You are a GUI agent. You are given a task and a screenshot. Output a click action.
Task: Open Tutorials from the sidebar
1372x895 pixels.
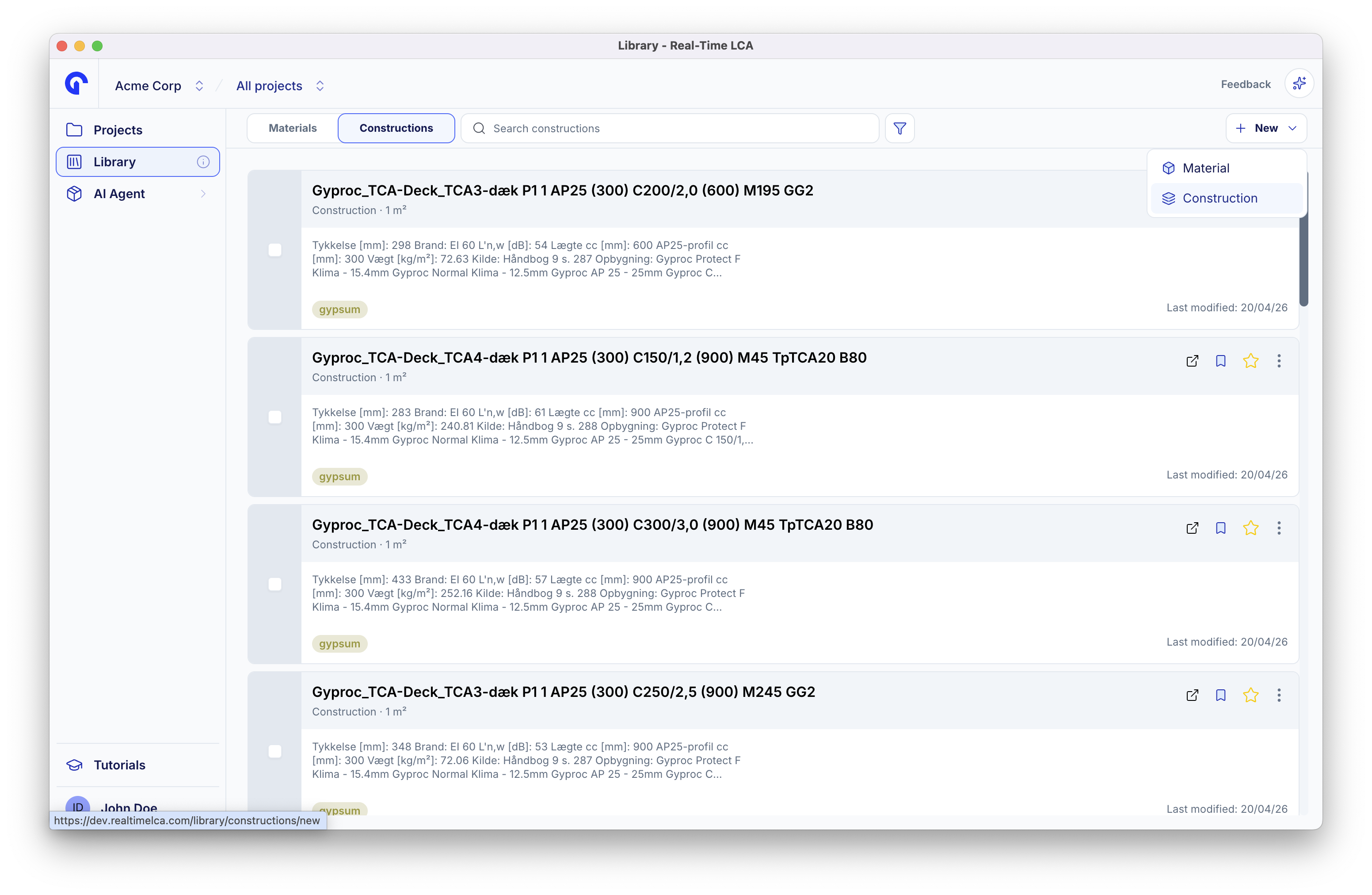pyautogui.click(x=137, y=765)
